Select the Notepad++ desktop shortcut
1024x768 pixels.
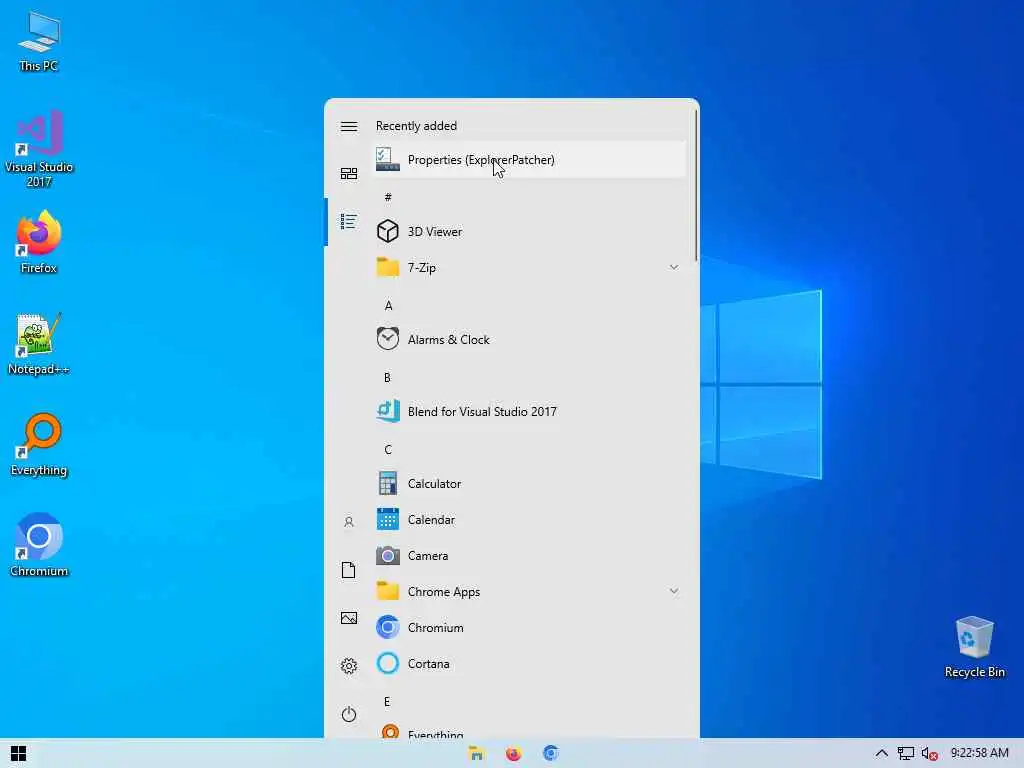tap(39, 344)
